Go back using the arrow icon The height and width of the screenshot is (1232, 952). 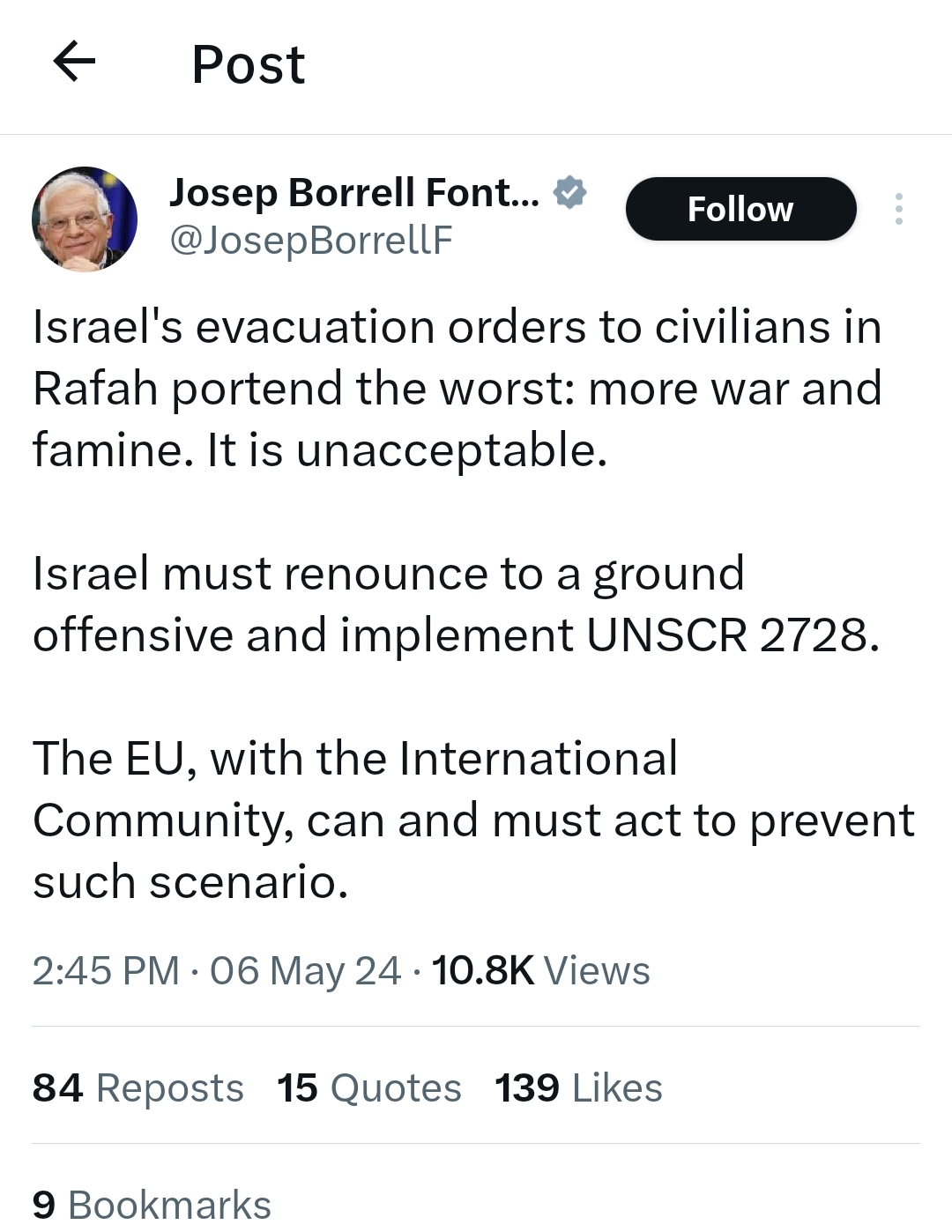tap(74, 63)
